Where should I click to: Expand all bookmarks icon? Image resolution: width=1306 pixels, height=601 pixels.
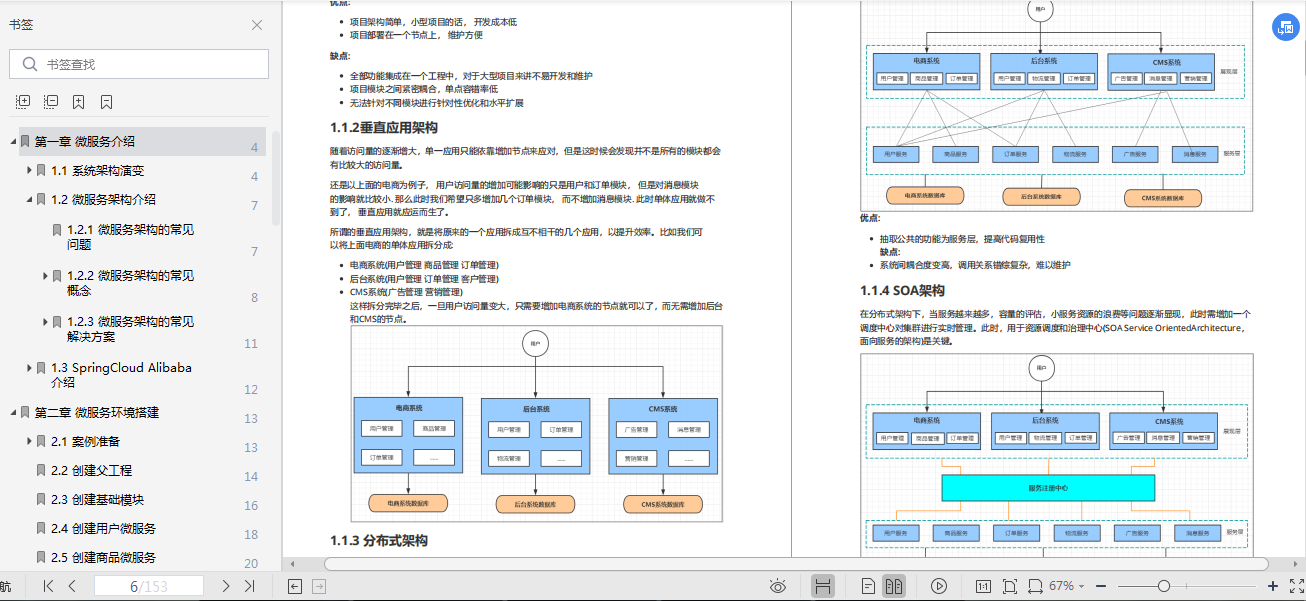[24, 102]
